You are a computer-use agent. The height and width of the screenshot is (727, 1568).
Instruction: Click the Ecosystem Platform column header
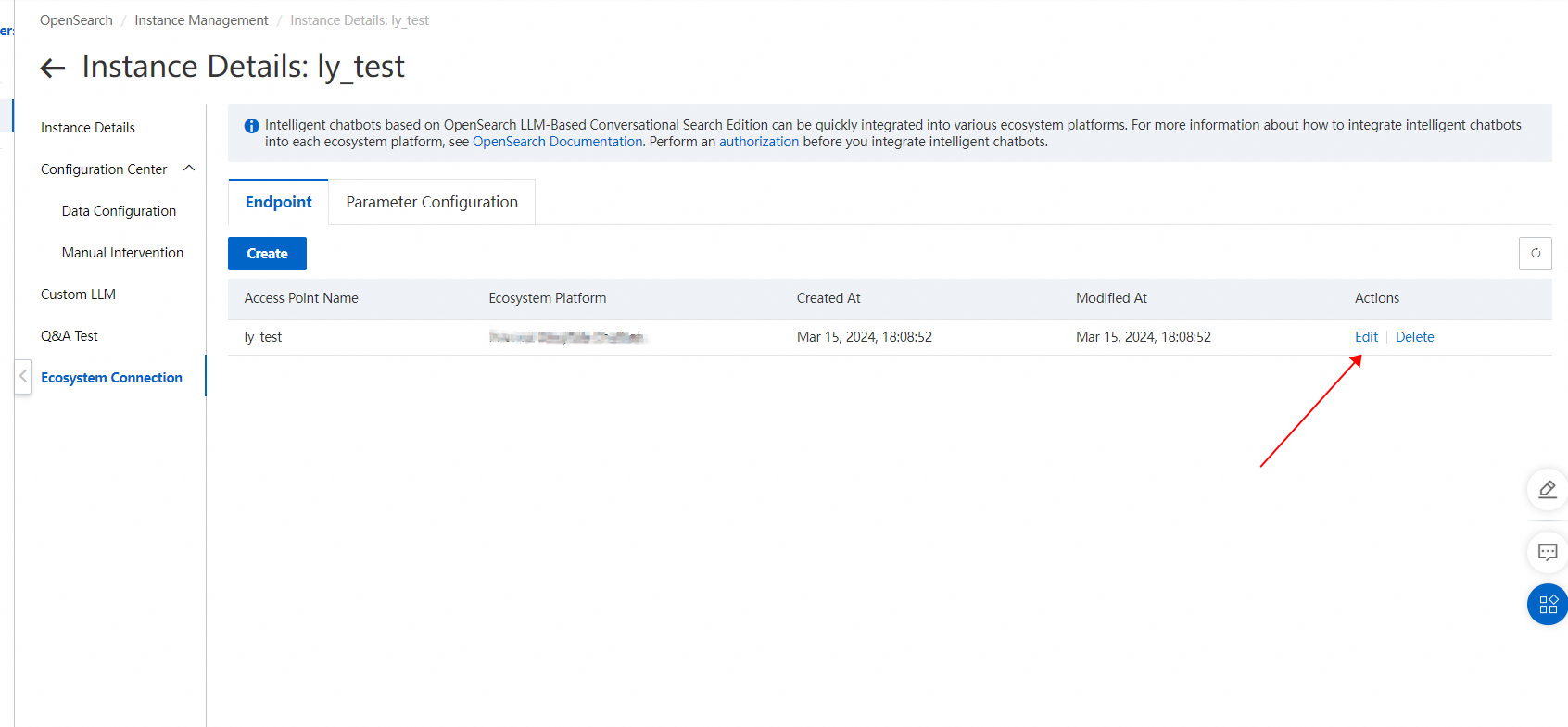548,298
